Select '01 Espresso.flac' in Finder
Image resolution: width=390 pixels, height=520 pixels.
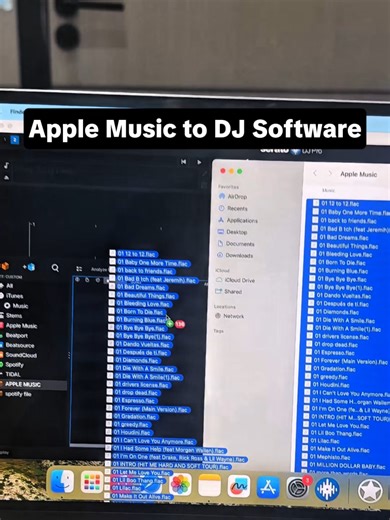[334, 353]
